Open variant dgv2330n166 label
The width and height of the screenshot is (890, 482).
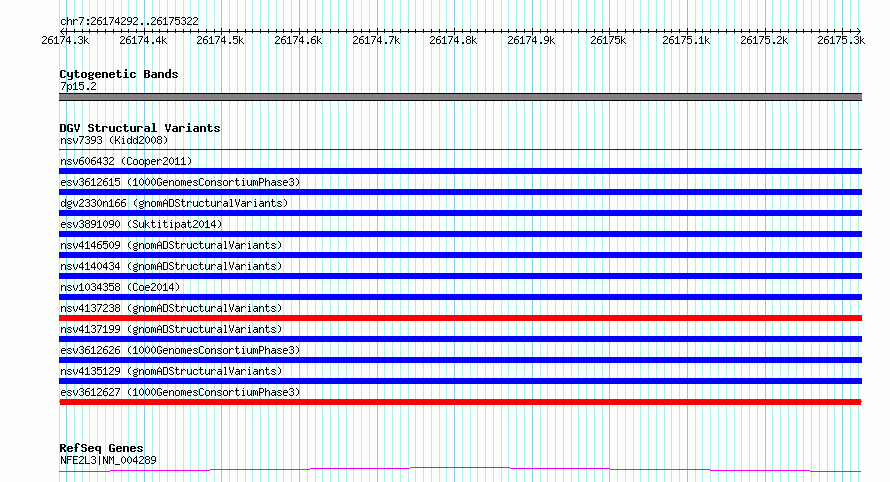point(174,203)
